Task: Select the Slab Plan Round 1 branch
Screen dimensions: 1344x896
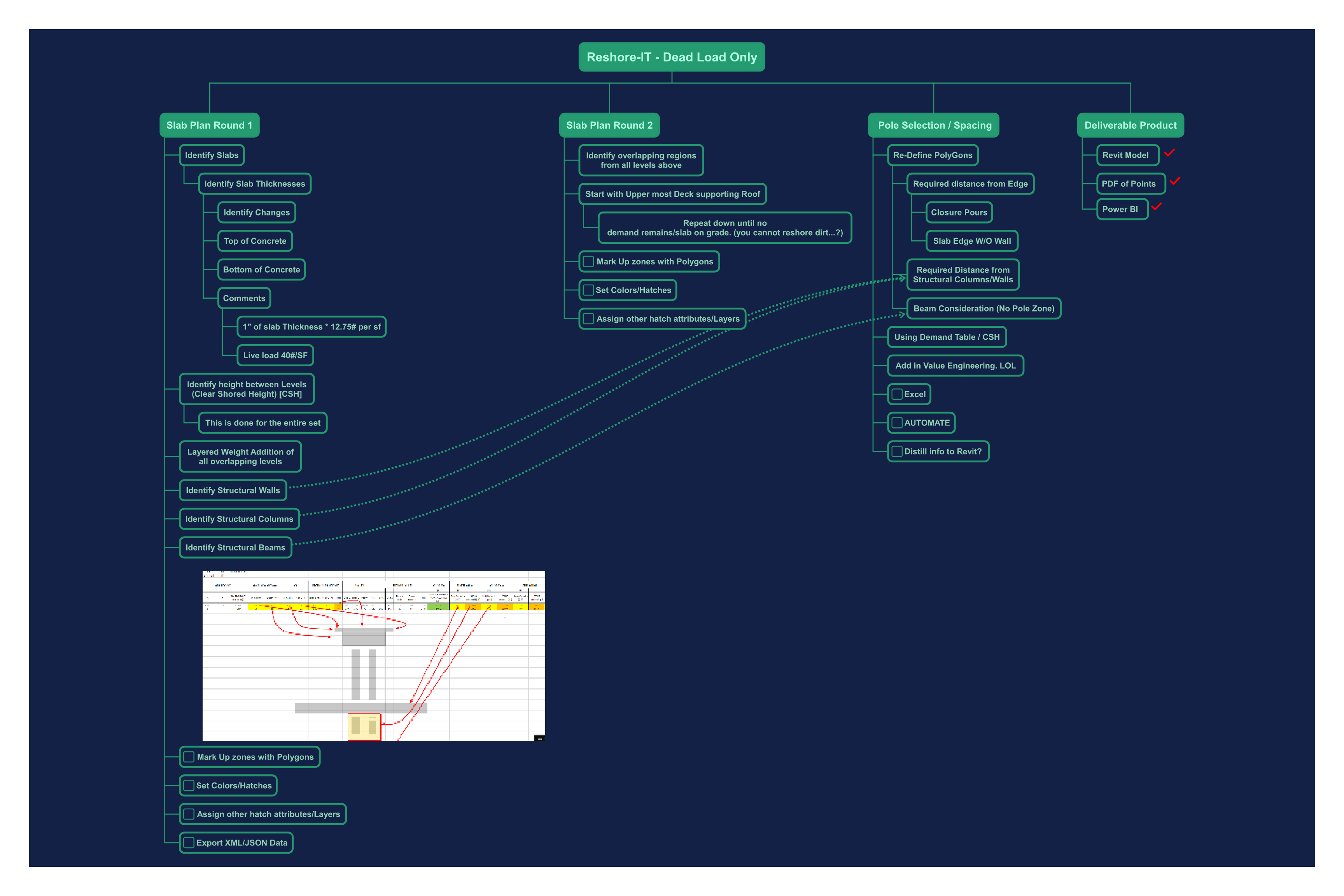Action: coord(209,125)
